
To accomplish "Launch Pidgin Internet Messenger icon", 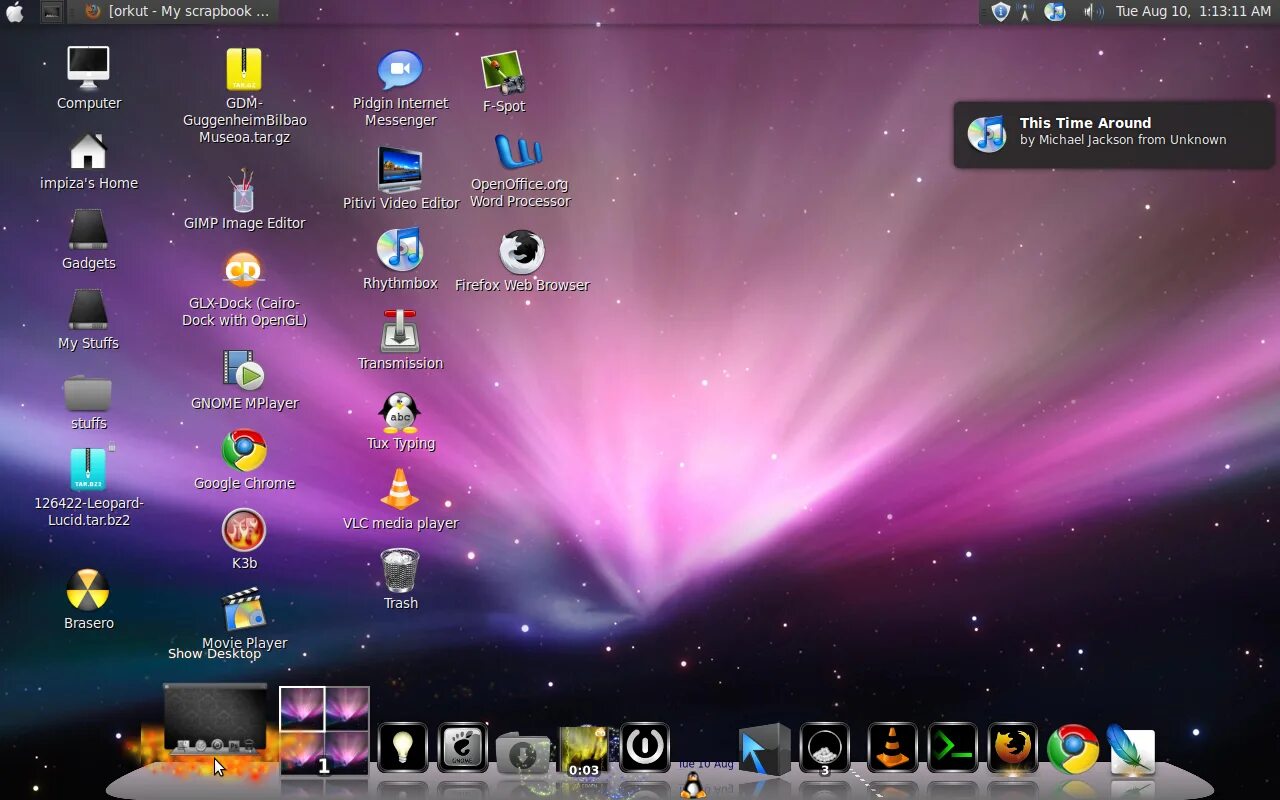I will click(400, 70).
